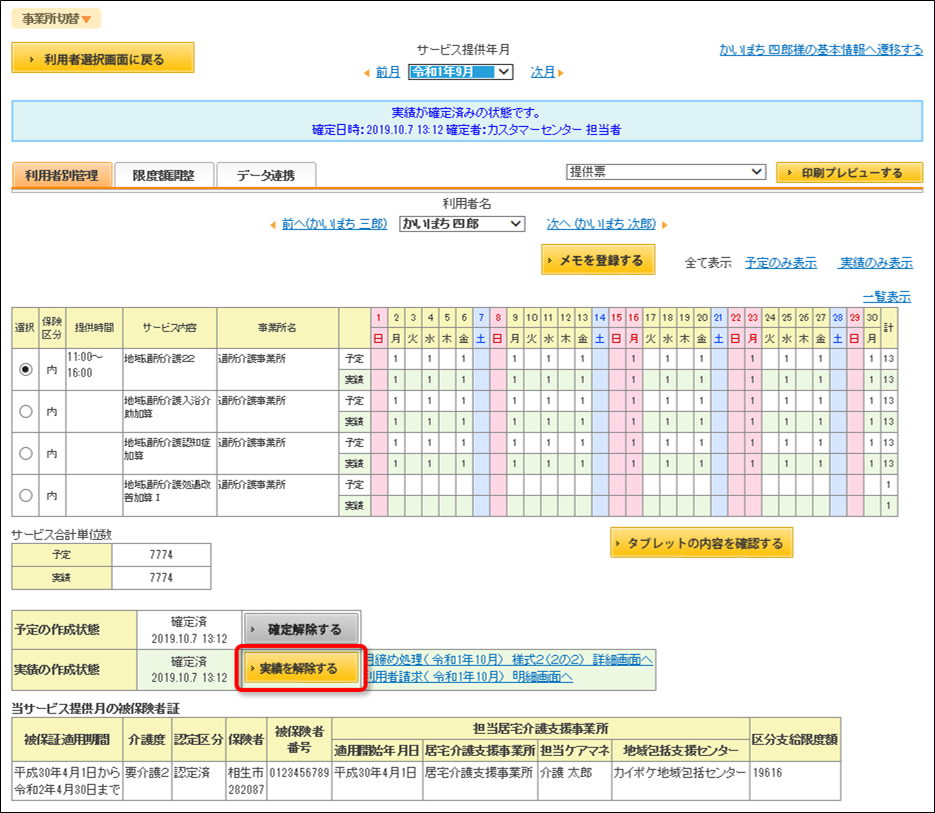The image size is (935, 813).
Task: Click the 予定 total value 7774
Action: tap(161, 555)
